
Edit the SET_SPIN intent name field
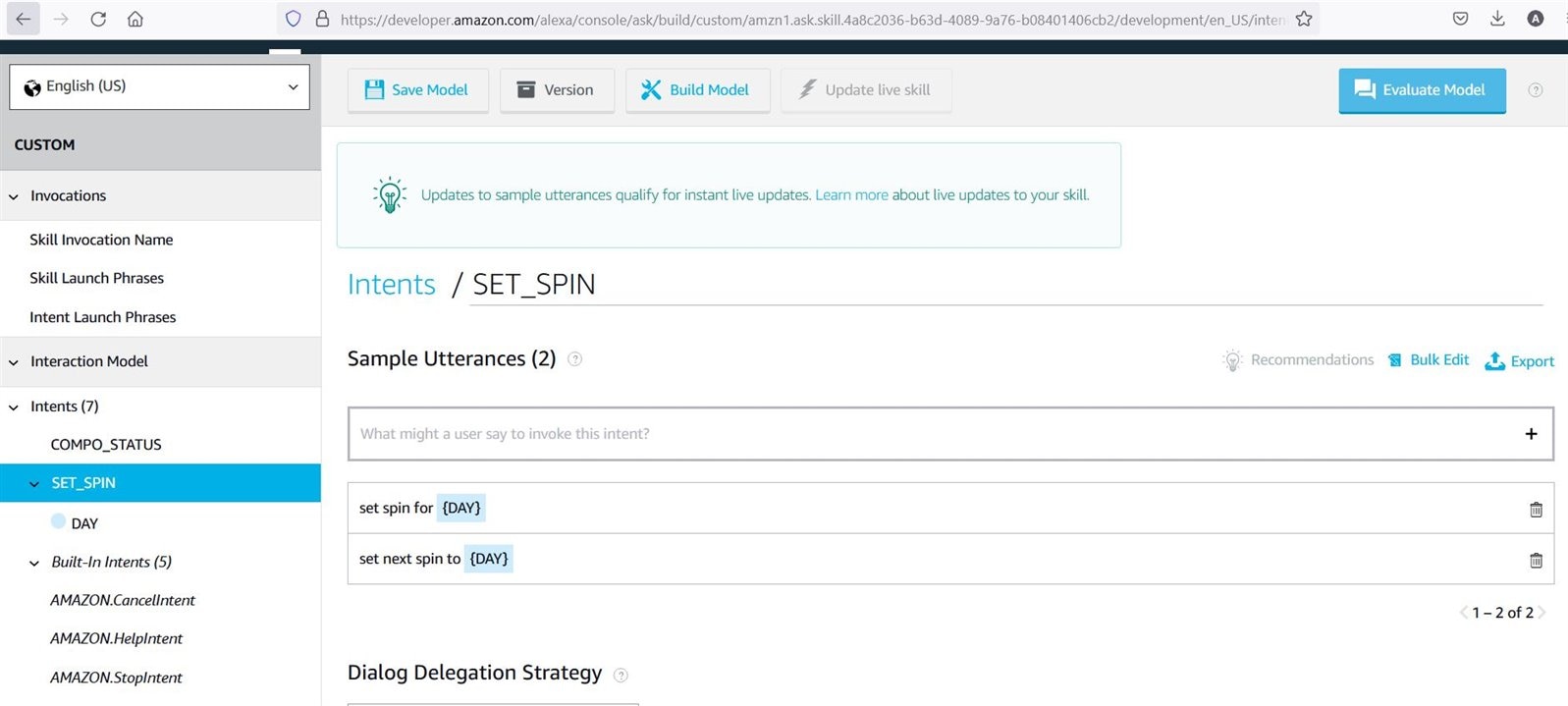(x=1006, y=285)
